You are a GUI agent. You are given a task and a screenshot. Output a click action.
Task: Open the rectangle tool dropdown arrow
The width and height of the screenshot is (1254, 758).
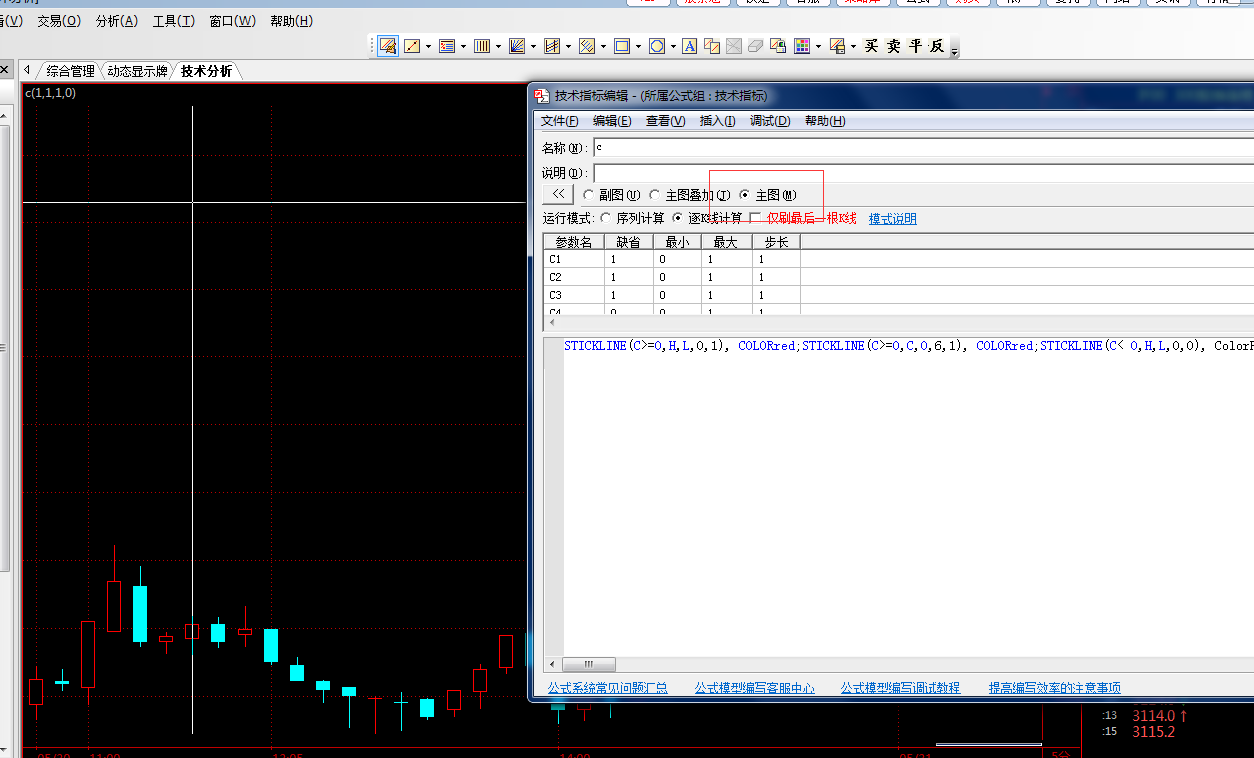[638, 46]
